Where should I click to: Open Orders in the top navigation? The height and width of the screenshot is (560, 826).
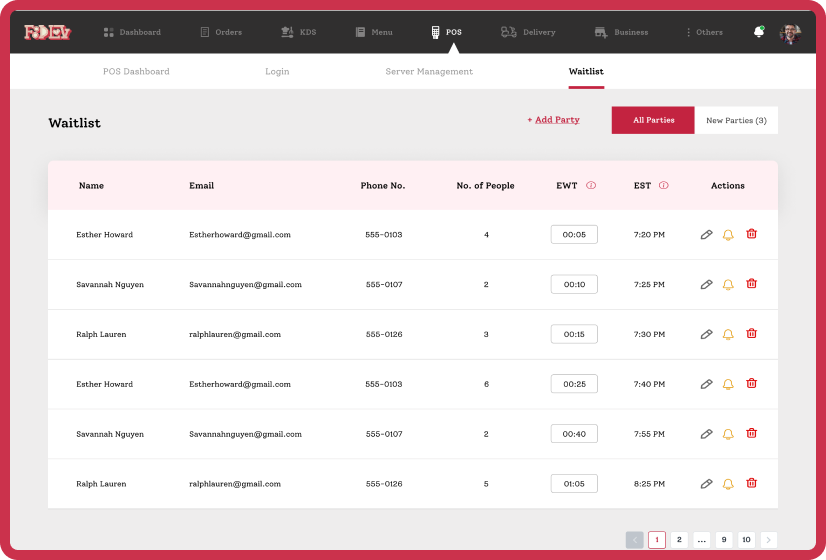pyautogui.click(x=221, y=32)
